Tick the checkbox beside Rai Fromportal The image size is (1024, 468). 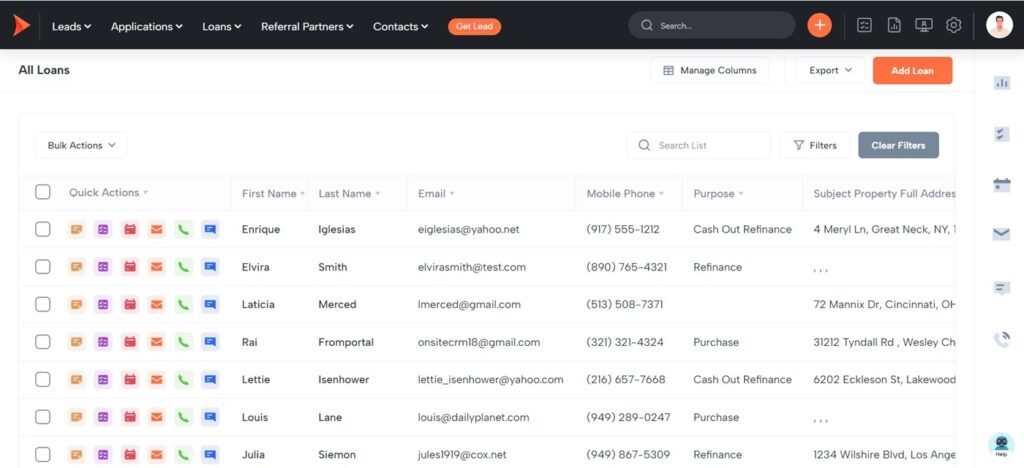tap(42, 342)
